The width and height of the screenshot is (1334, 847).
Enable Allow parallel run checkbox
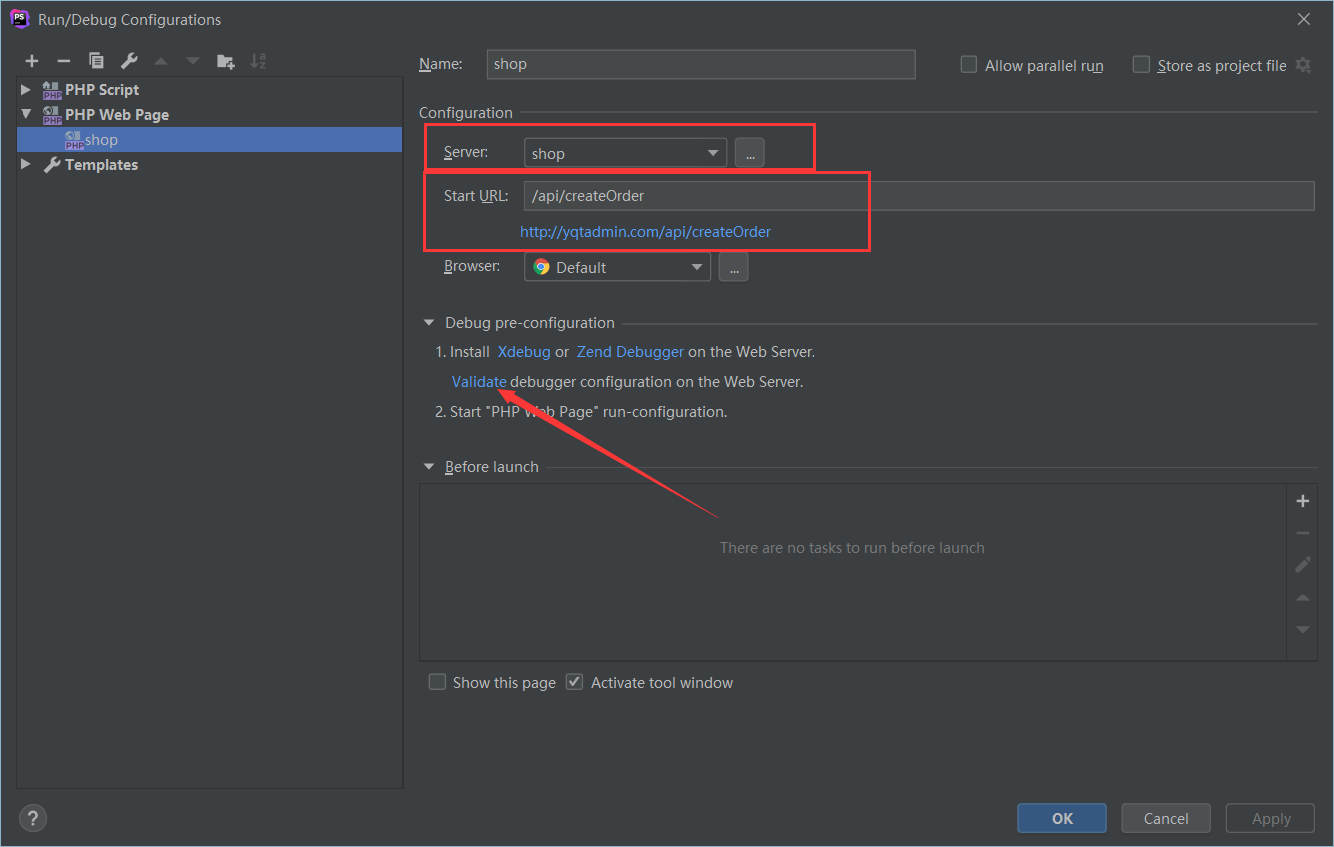pyautogui.click(x=968, y=64)
